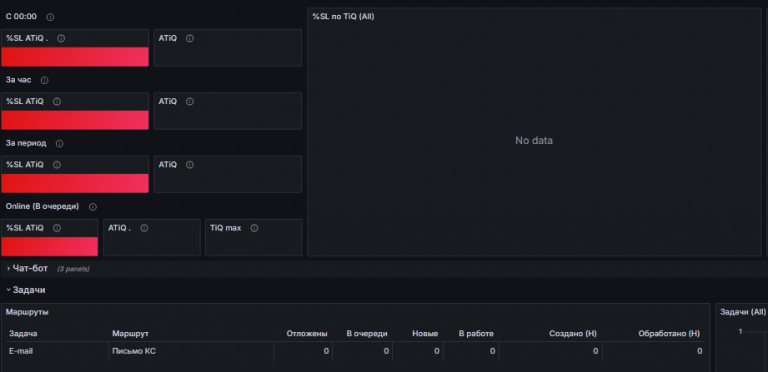Click "Создано (Н)" value 0 in E-mail row
The height and width of the screenshot is (372, 768).
tap(596, 351)
